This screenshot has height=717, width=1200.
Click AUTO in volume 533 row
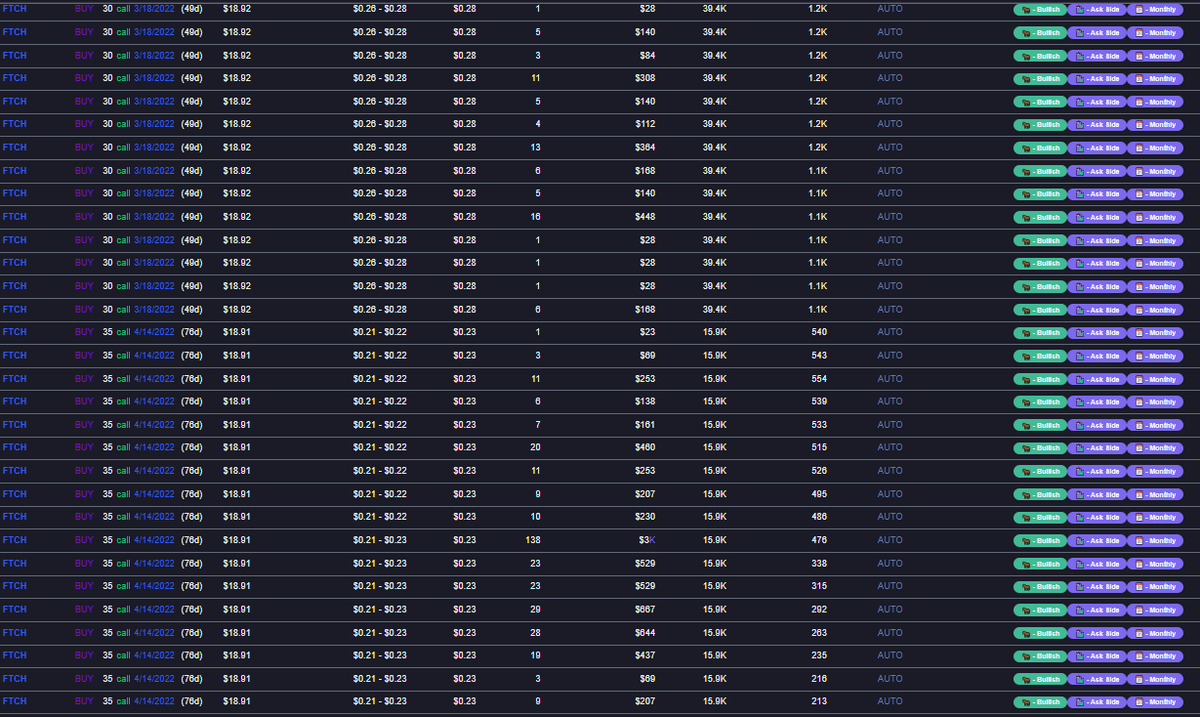pyautogui.click(x=890, y=424)
